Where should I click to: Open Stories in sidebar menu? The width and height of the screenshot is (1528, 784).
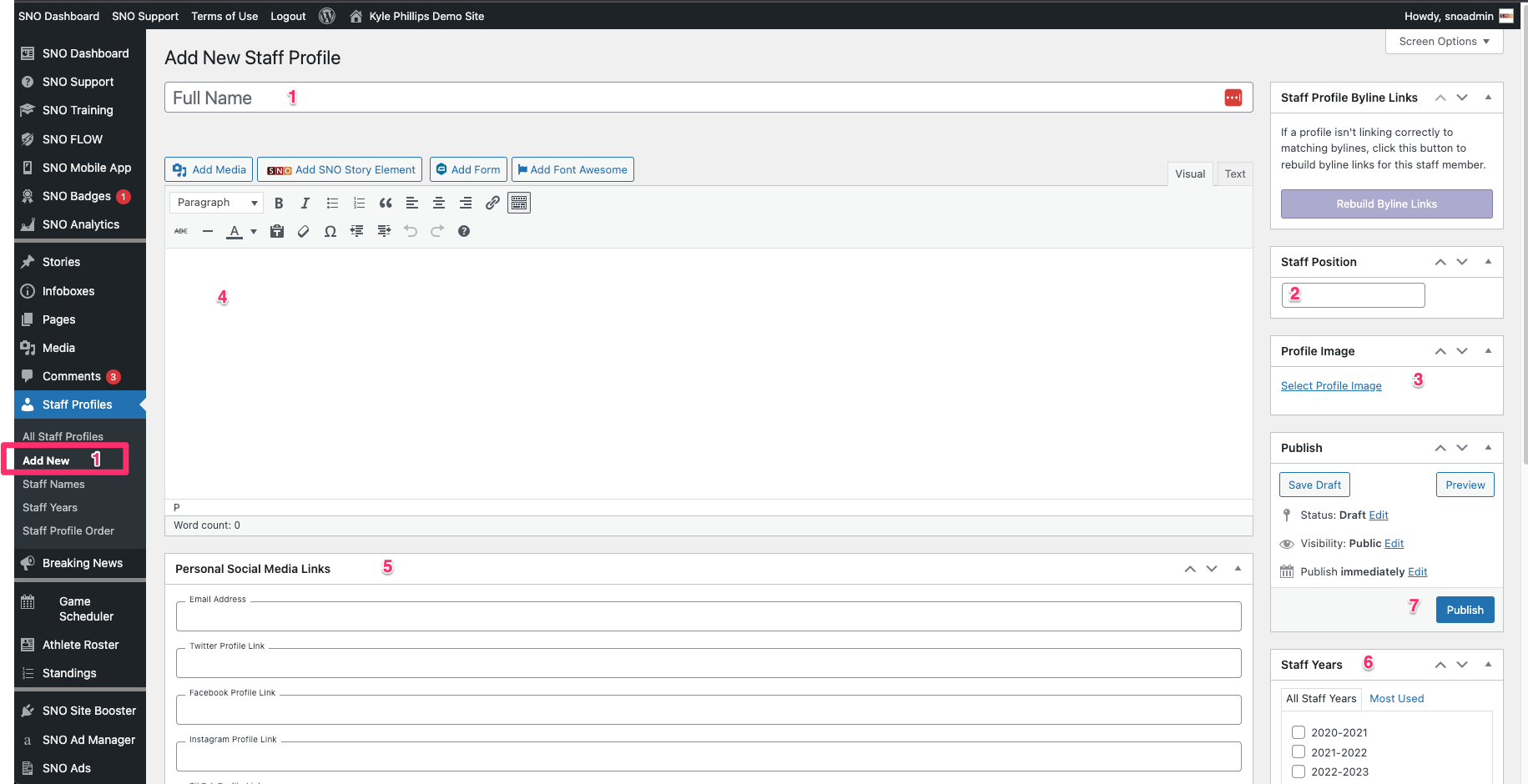[80, 262]
